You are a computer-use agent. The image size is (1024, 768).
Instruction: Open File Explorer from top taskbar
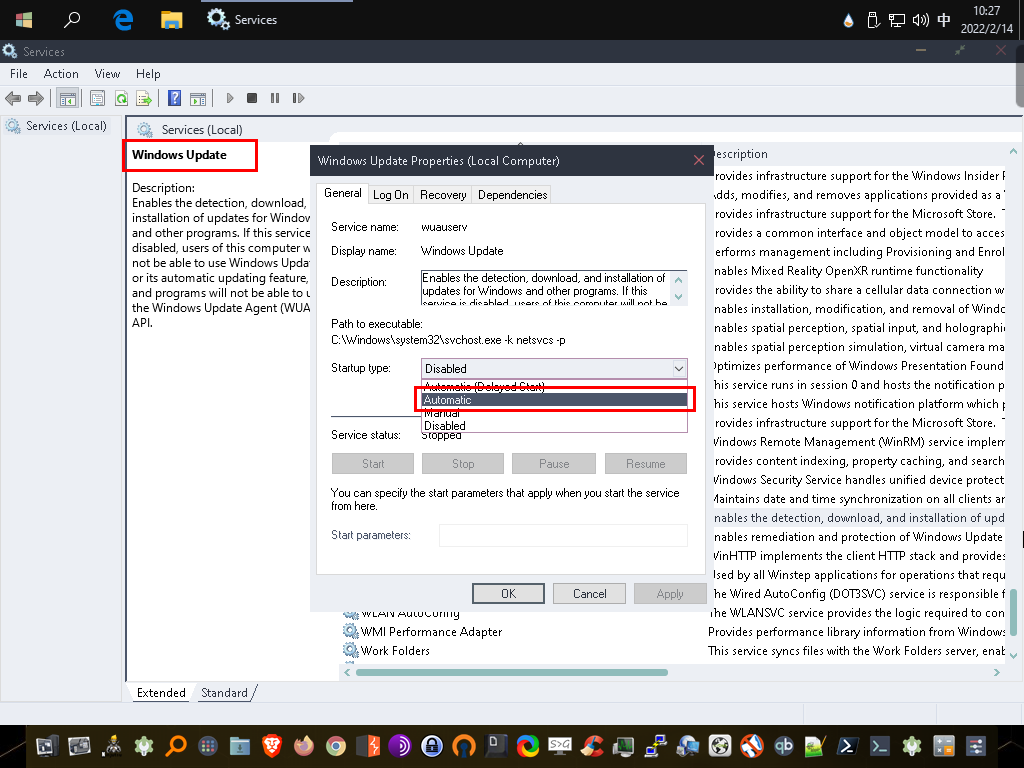tap(171, 20)
